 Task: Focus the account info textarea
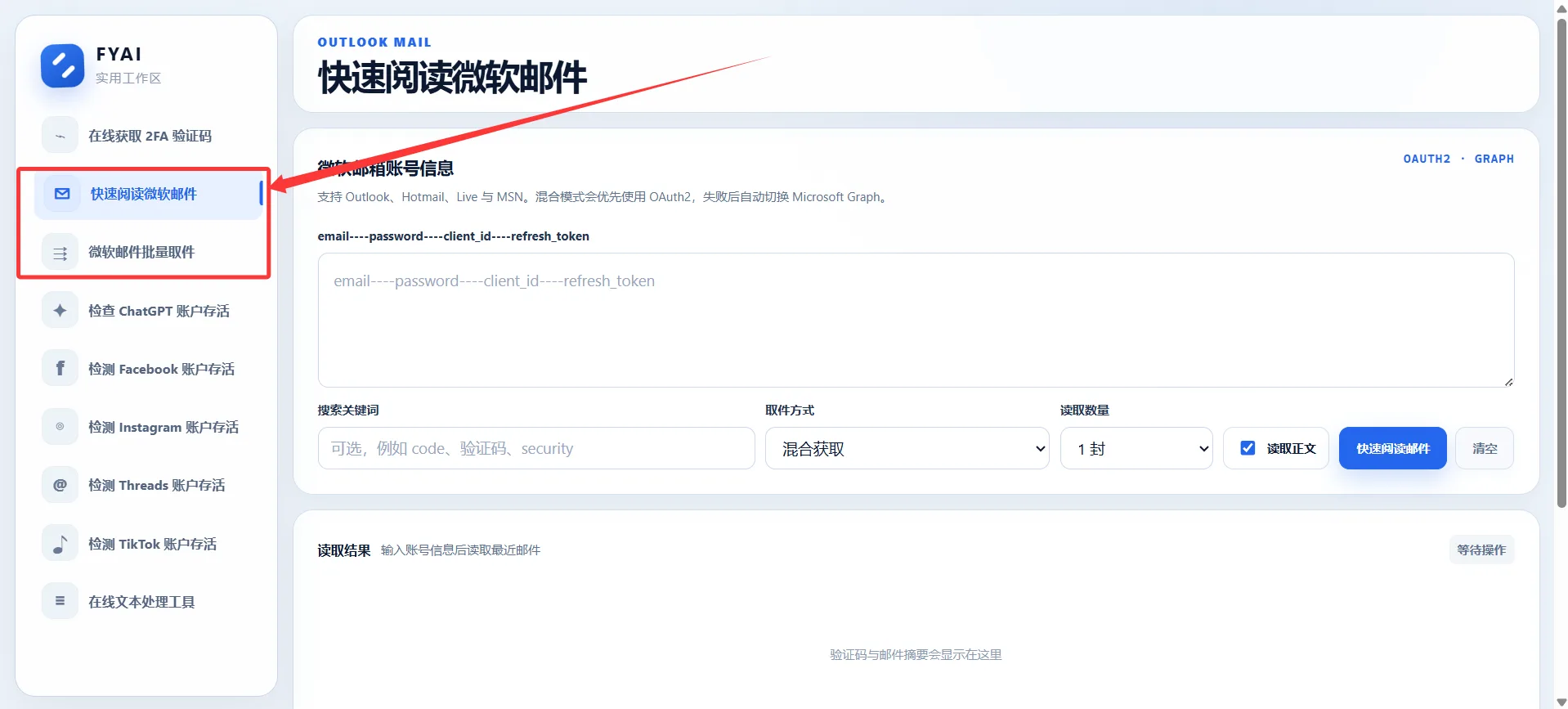(916, 320)
